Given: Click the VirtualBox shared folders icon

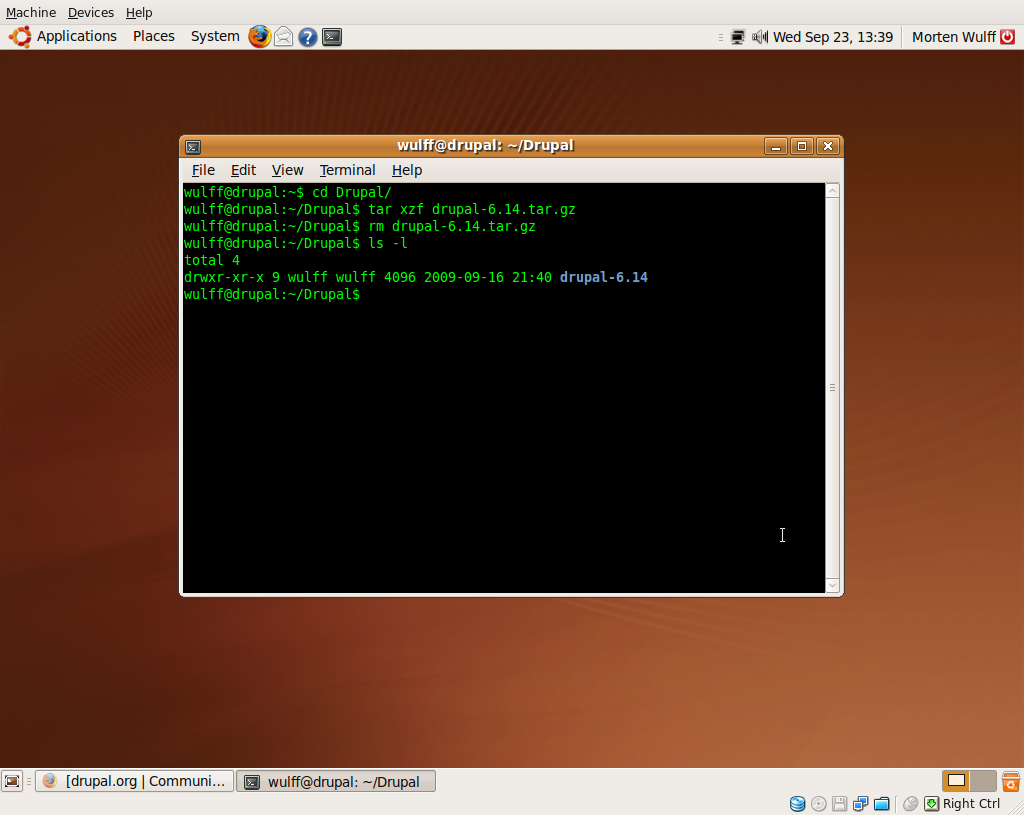Looking at the screenshot, I should coord(882,804).
